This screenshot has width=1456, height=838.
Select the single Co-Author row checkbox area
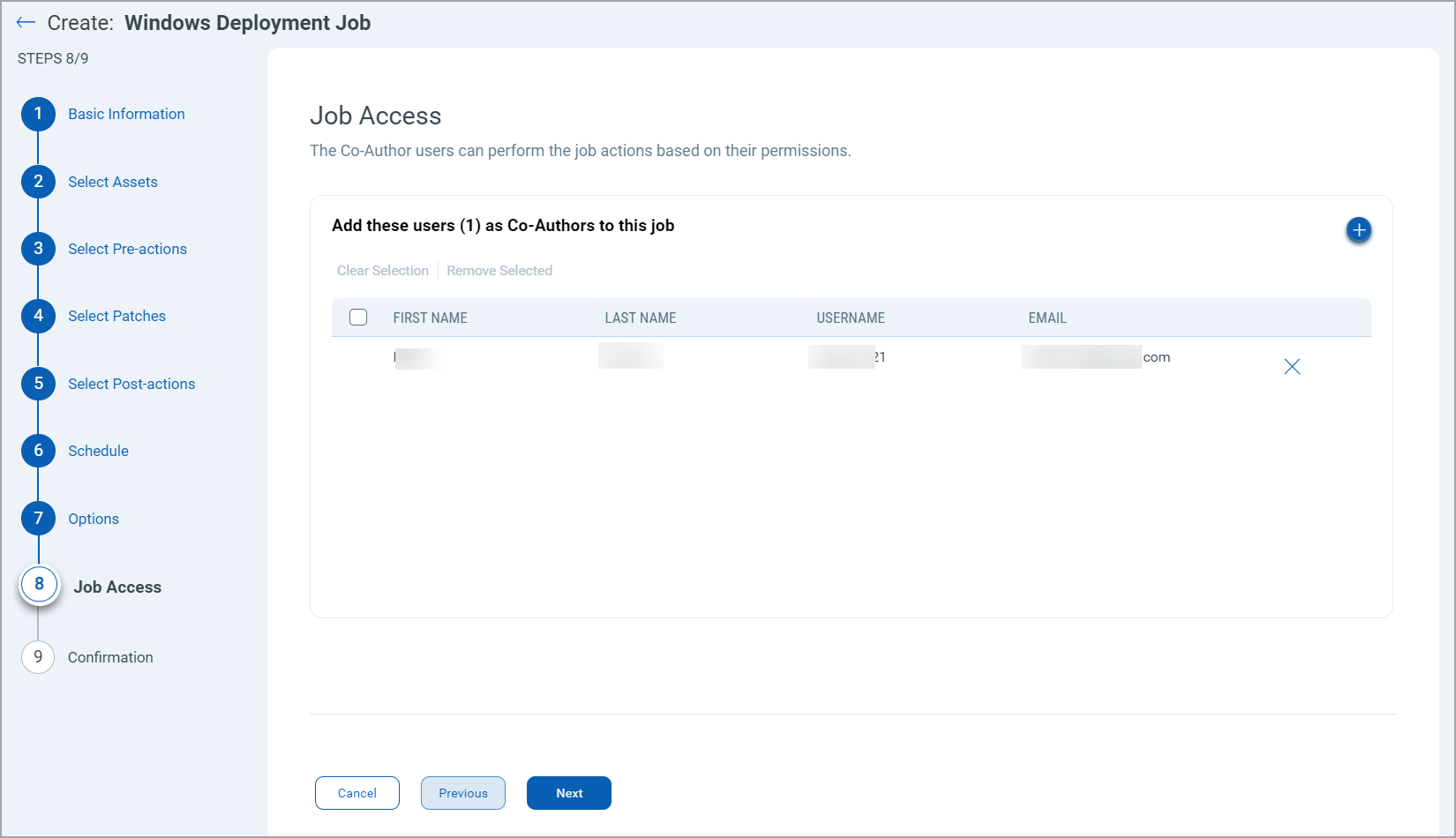pos(358,356)
